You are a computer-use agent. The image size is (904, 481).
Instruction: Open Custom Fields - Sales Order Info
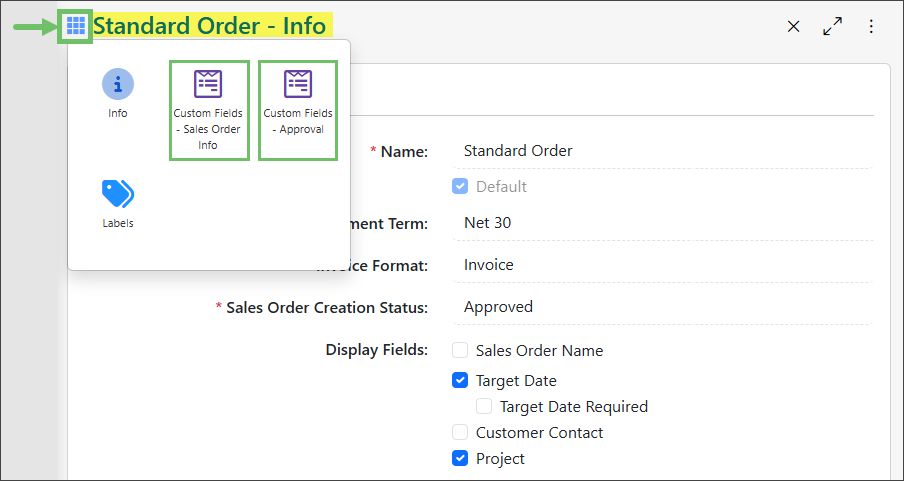208,110
